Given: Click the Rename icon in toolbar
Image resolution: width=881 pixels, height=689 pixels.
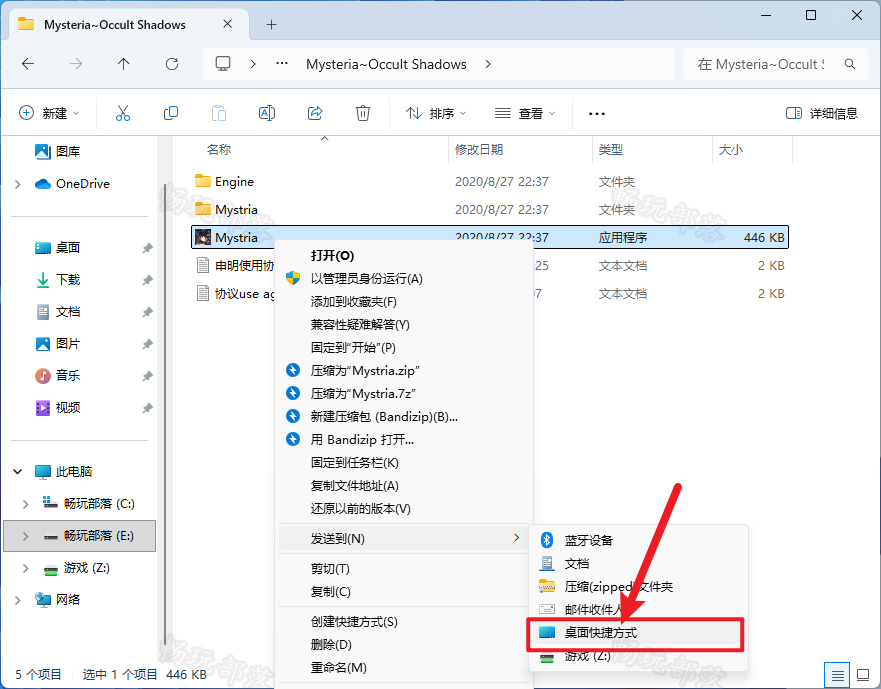Looking at the screenshot, I should [x=267, y=113].
